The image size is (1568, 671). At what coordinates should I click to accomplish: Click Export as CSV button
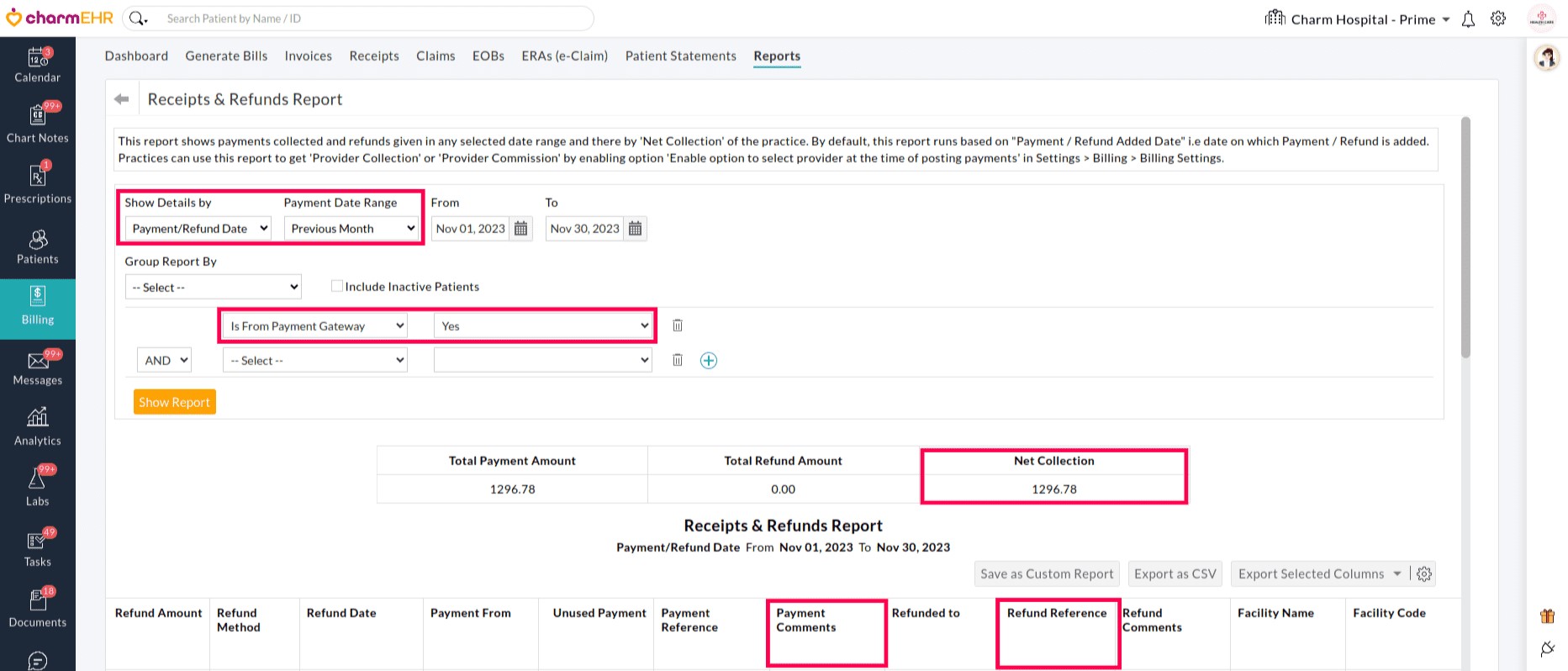(x=1175, y=574)
